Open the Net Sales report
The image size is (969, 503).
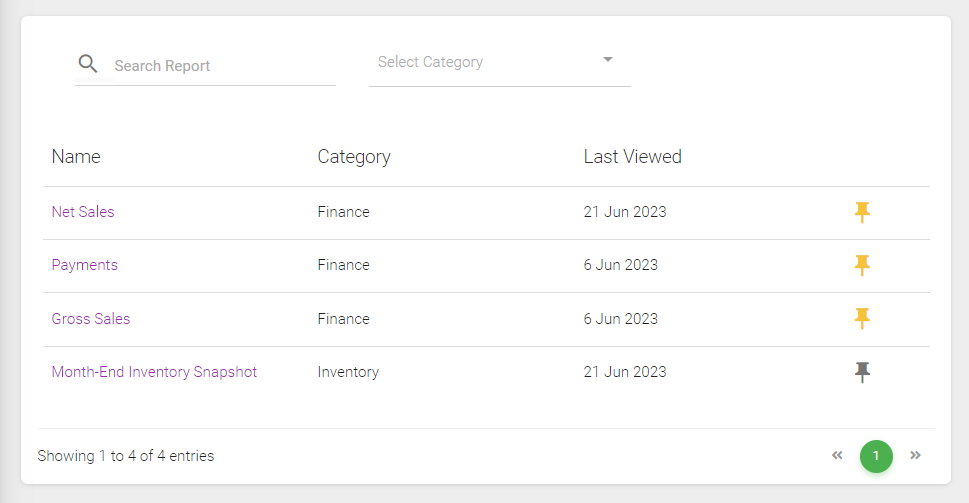[83, 212]
